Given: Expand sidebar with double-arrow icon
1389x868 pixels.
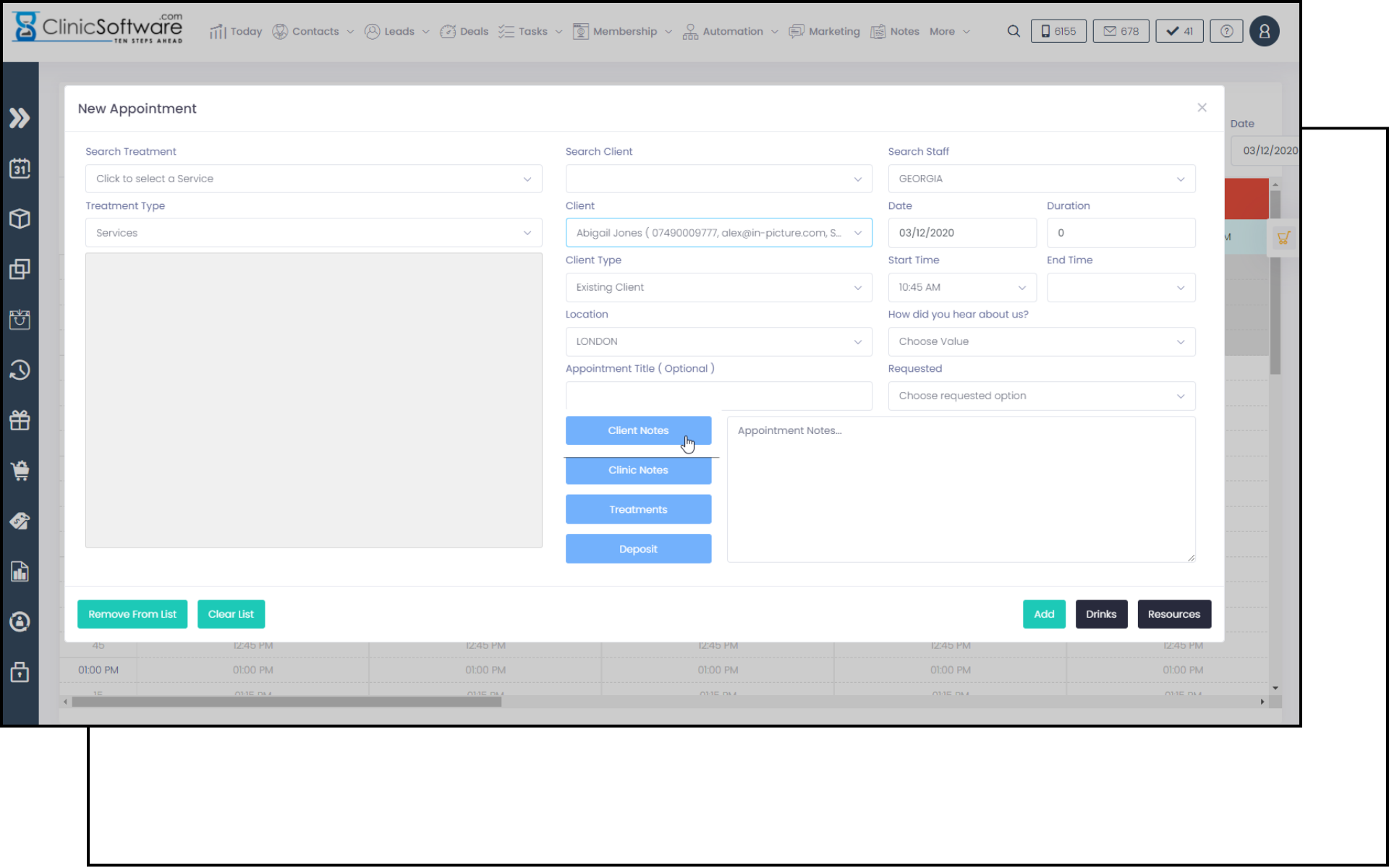Looking at the screenshot, I should pyautogui.click(x=20, y=118).
